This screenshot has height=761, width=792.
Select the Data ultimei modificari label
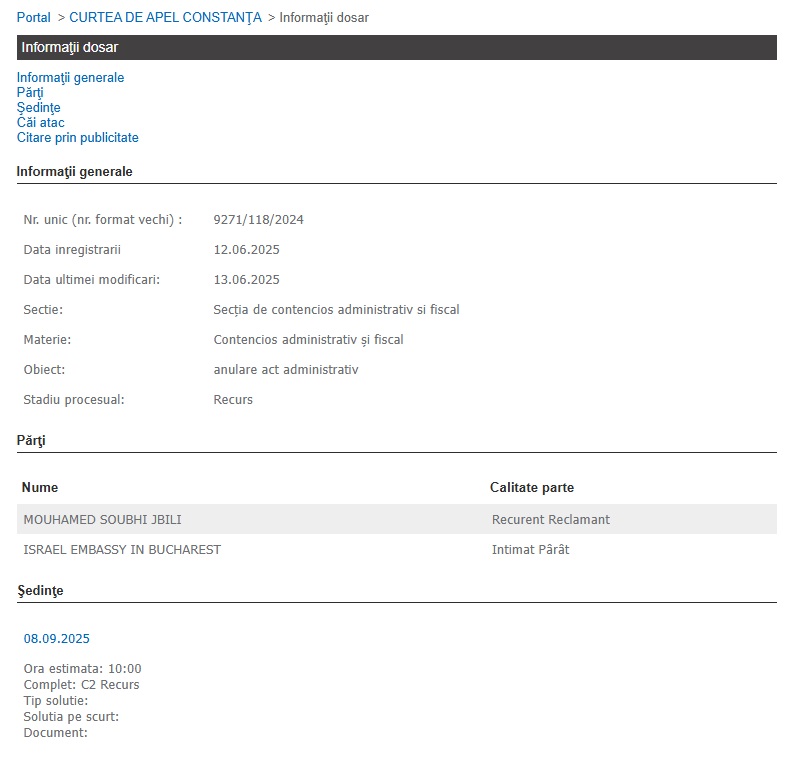click(91, 280)
